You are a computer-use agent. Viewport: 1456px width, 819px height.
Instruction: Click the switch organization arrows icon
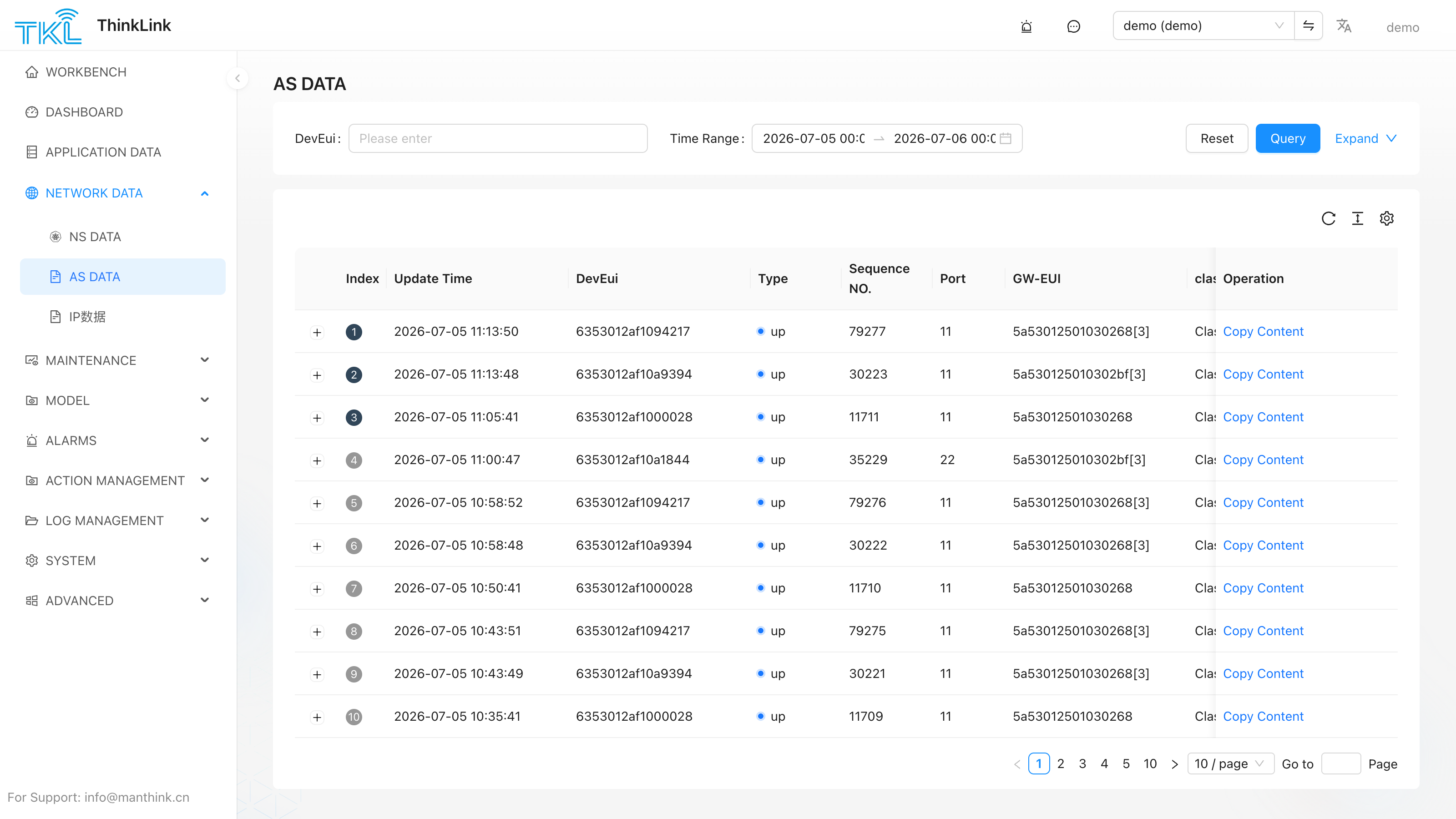coord(1309,25)
